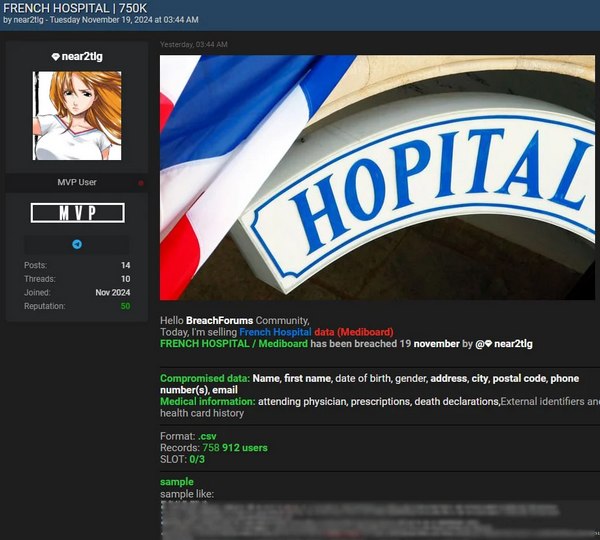Click the blurred sample data block
600x540 pixels.
coord(379,520)
